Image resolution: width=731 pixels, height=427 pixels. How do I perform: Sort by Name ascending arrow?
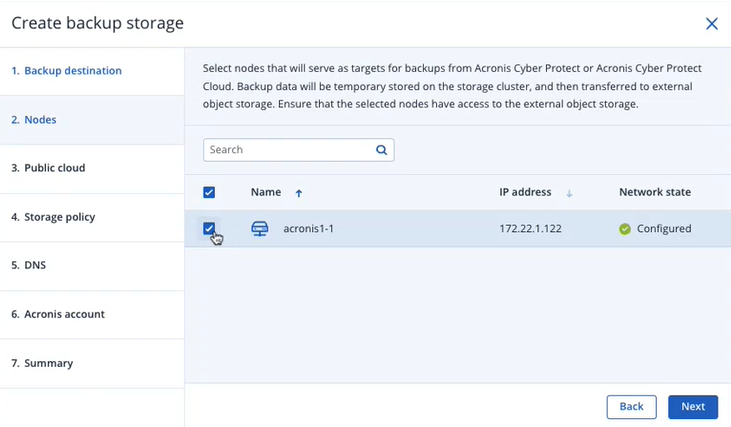pos(299,193)
